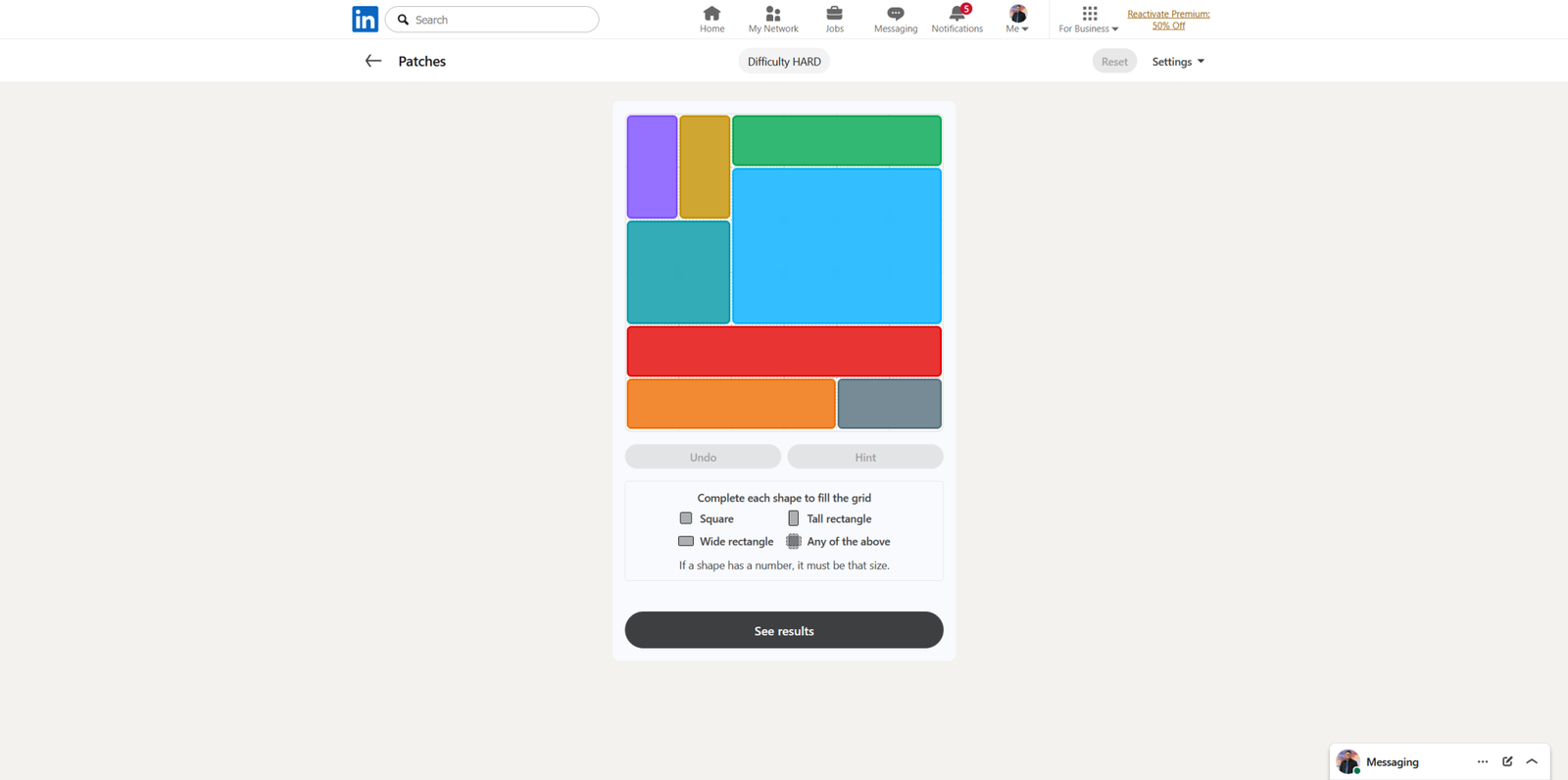Expand the Me profile menu
The height and width of the screenshot is (780, 1568).
point(1017,19)
